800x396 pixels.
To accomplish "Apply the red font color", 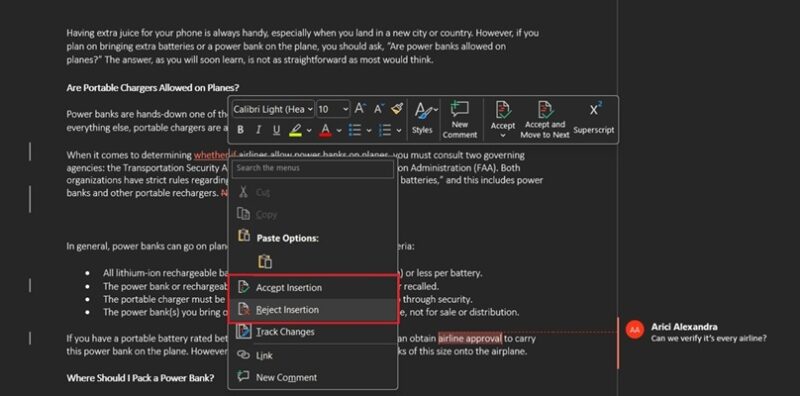I will point(326,130).
